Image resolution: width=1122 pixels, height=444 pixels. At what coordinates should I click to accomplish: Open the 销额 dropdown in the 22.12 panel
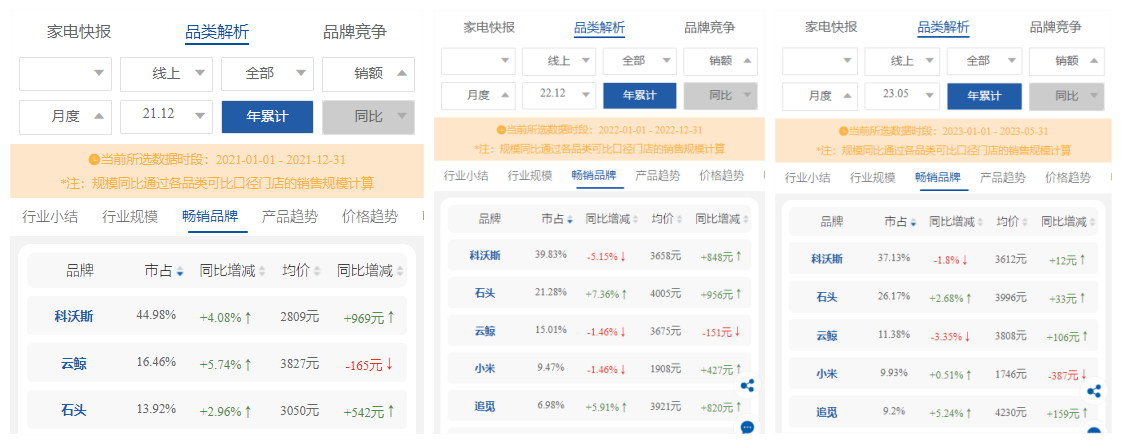[721, 62]
